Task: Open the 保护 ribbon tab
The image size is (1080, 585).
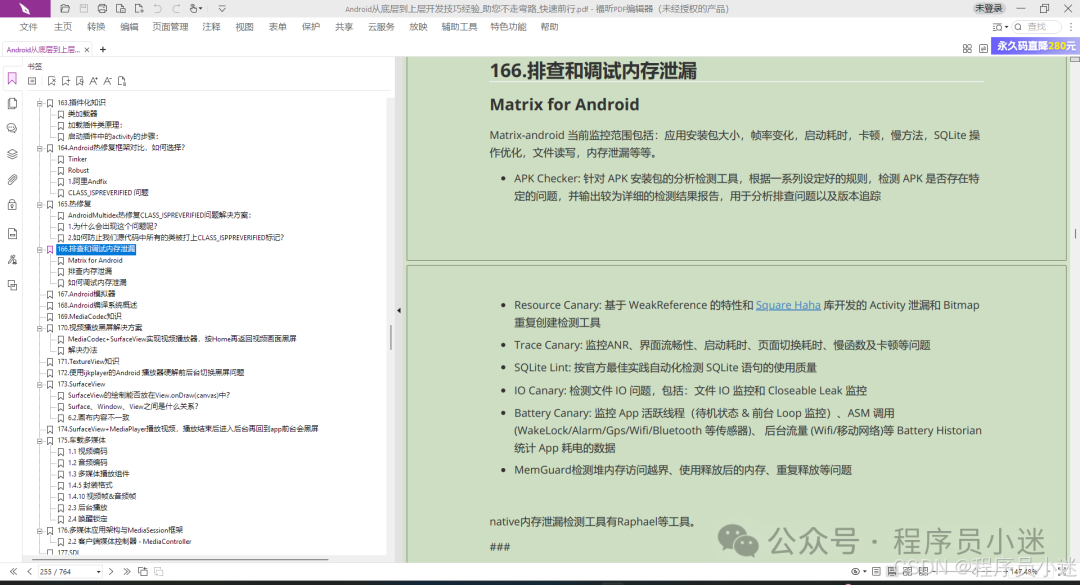Action: [x=311, y=27]
